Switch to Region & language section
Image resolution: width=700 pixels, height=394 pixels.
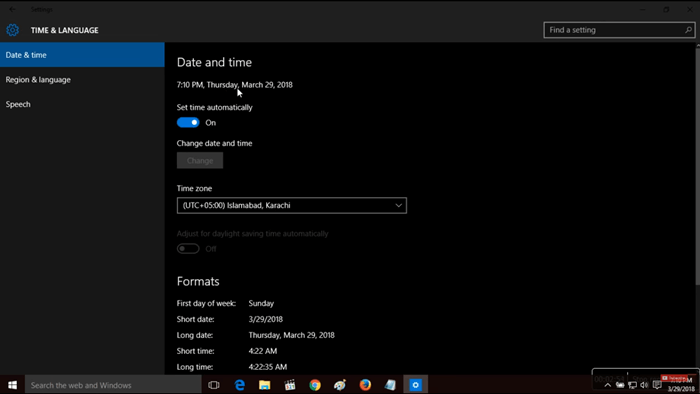pos(82,79)
